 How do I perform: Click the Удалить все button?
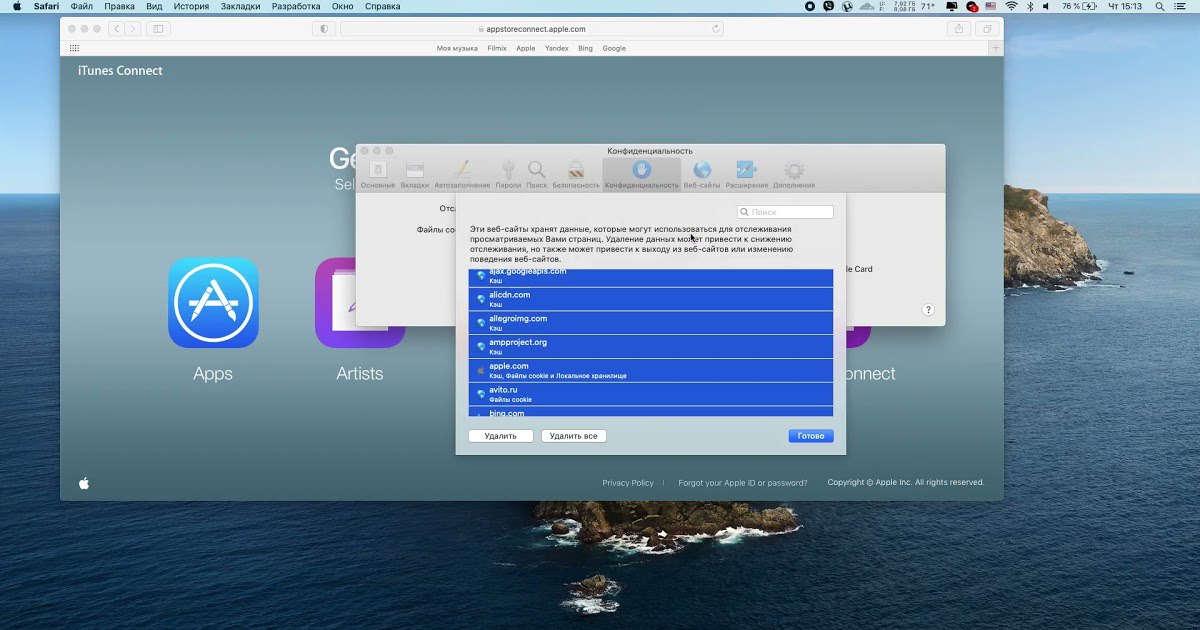(574, 436)
